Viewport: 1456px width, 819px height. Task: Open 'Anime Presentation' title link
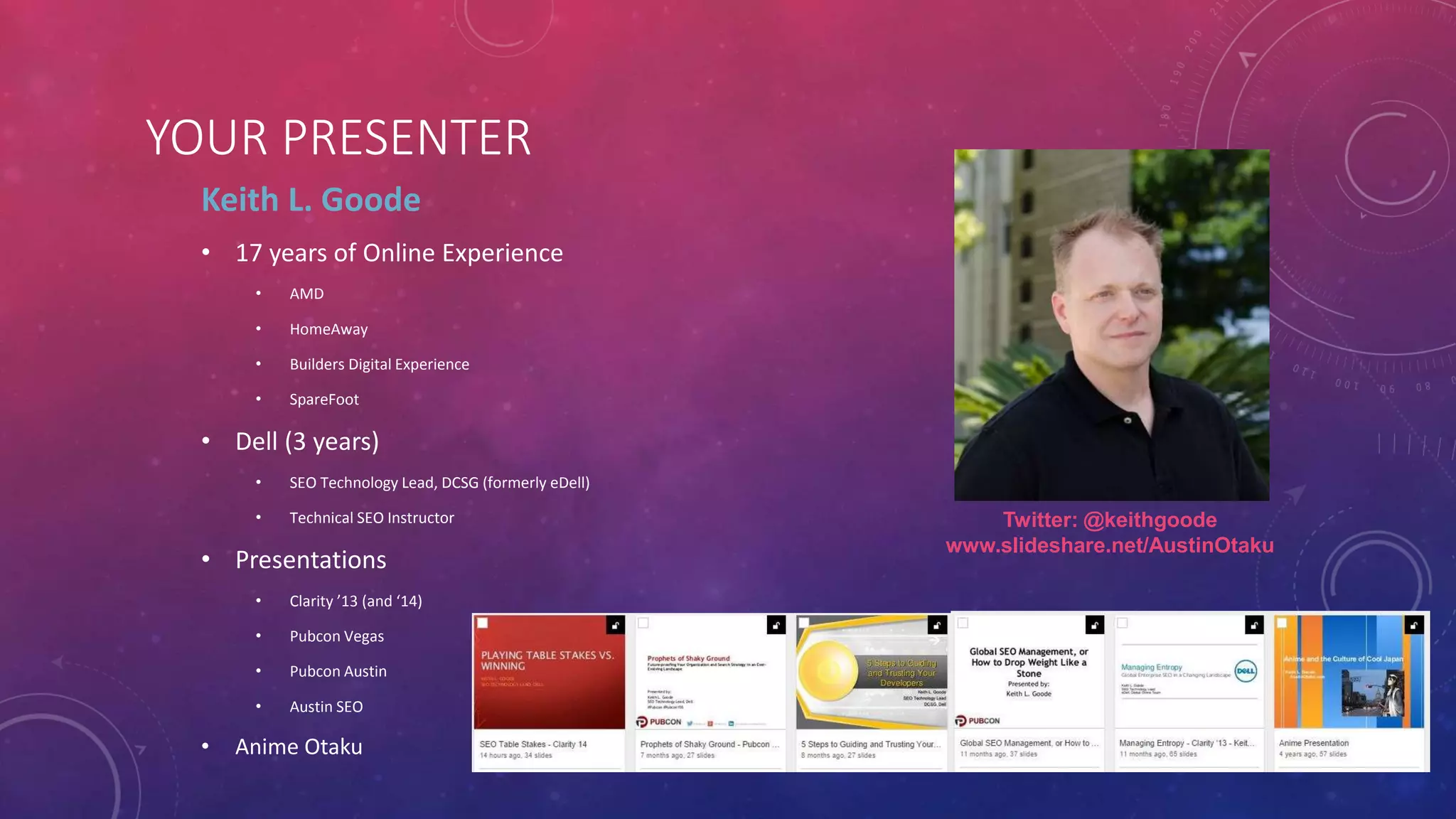[1313, 743]
